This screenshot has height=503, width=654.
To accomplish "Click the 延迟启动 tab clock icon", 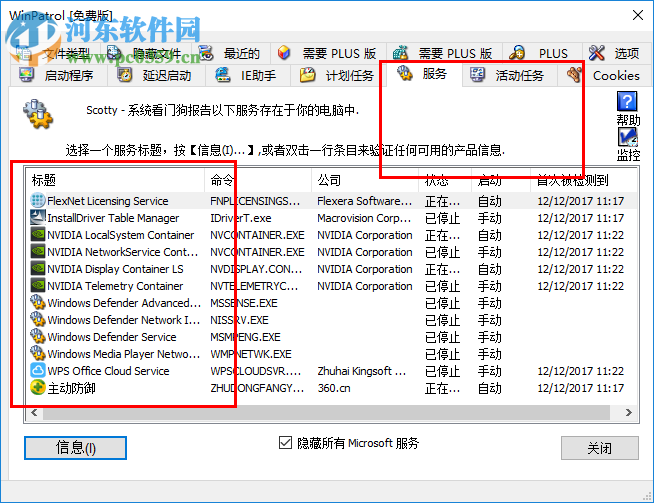I will pyautogui.click(x=124, y=75).
